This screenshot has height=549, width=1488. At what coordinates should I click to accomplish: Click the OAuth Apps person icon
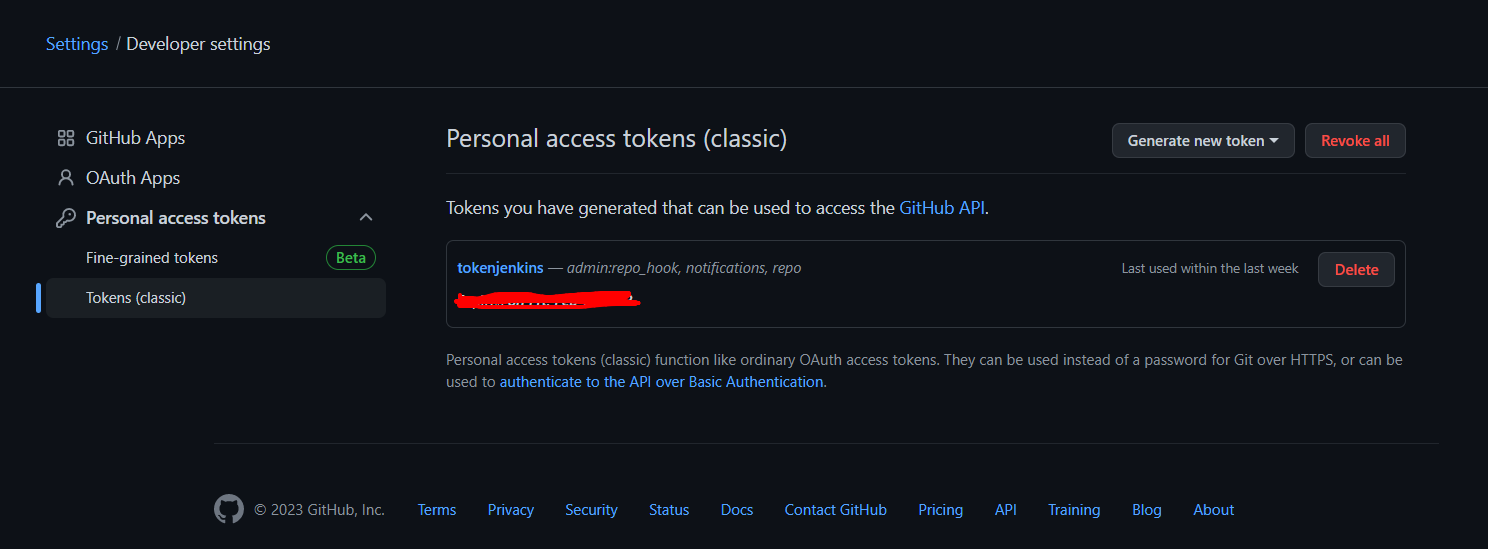coord(66,178)
